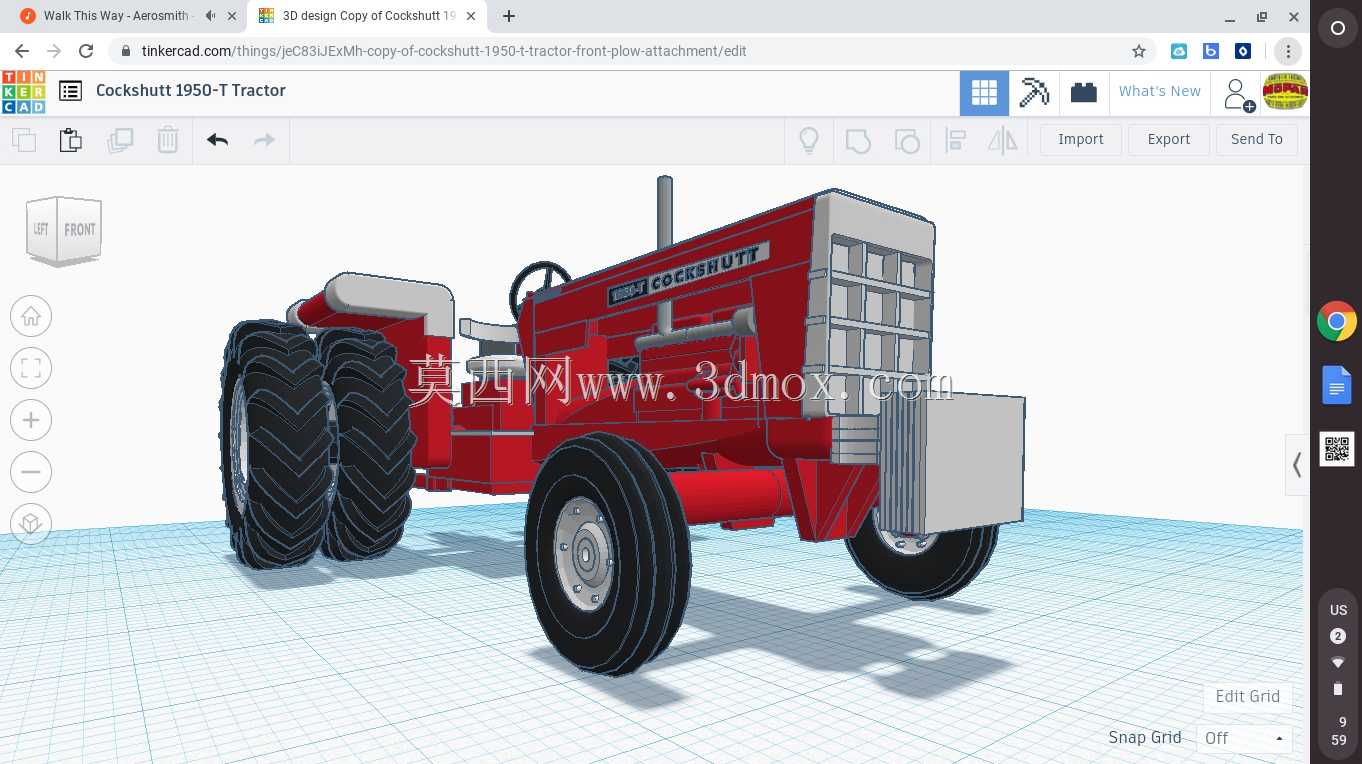Image resolution: width=1362 pixels, height=764 pixels.
Task: Open the Chrome three-dot menu
Action: pos(1287,51)
